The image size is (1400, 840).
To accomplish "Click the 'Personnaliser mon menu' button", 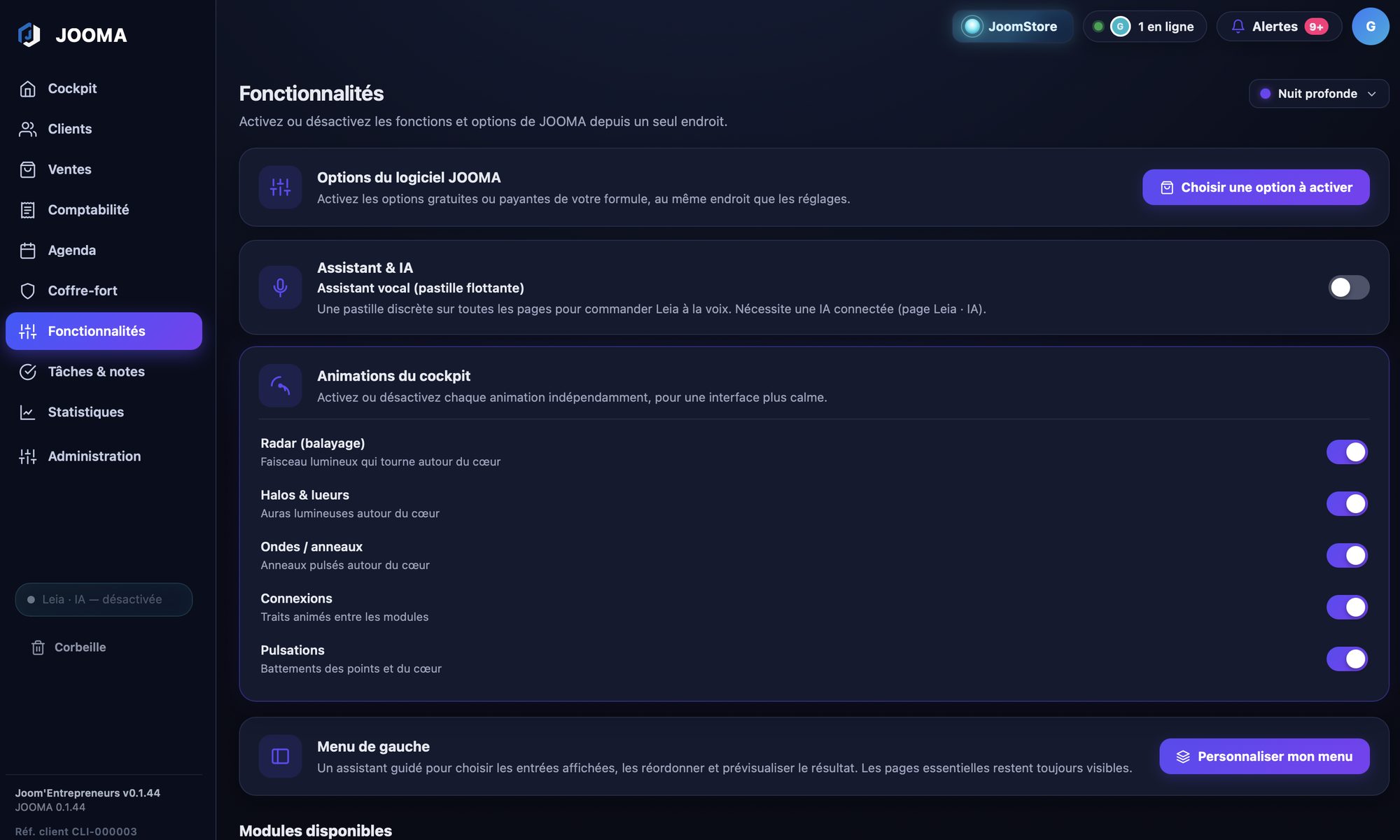I will (1264, 756).
